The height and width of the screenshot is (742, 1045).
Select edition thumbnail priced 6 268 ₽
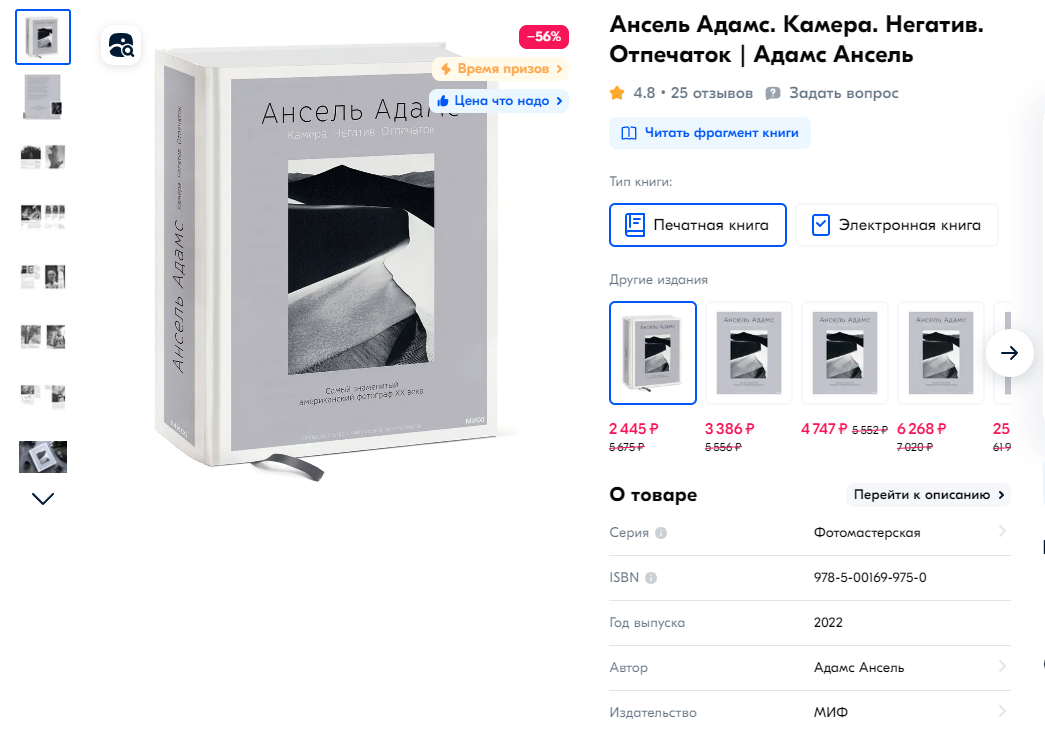940,353
